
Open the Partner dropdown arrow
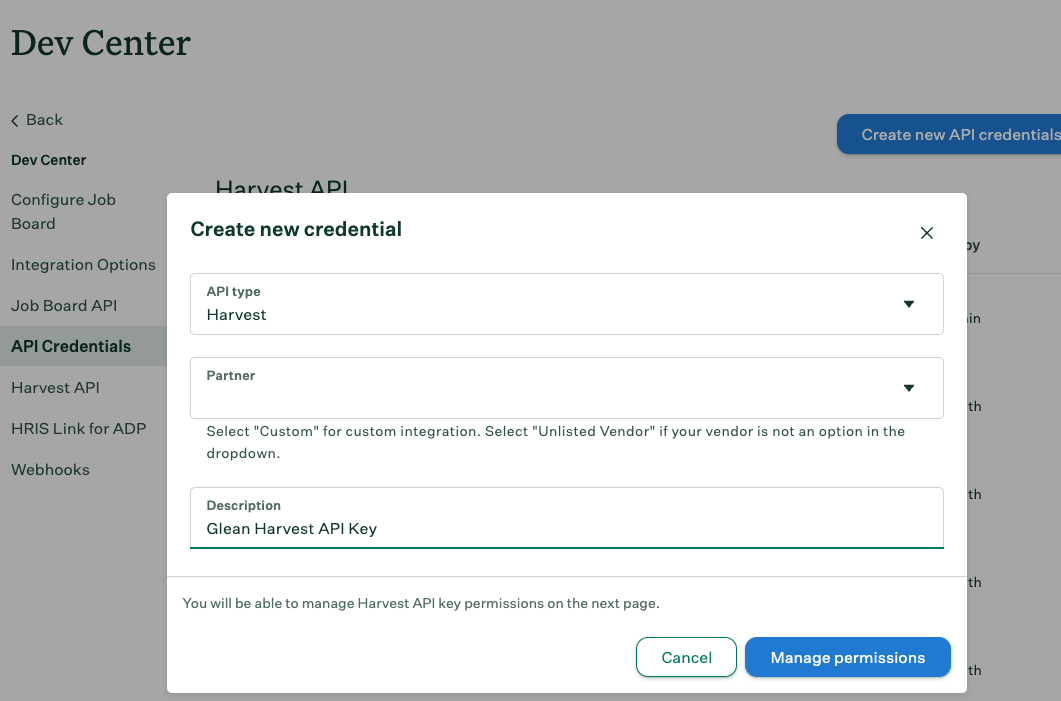point(908,388)
